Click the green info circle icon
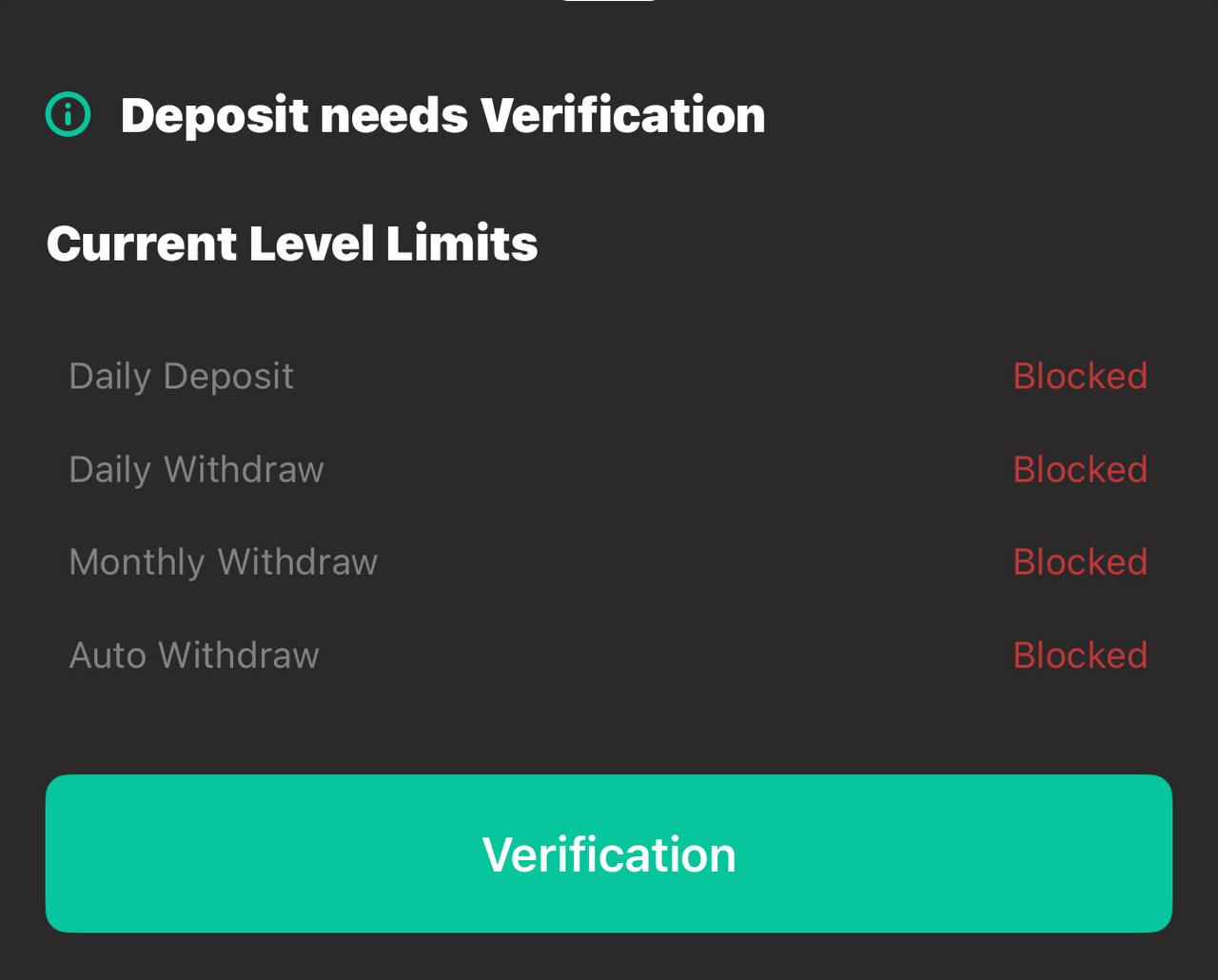The image size is (1218, 980). 69,115
